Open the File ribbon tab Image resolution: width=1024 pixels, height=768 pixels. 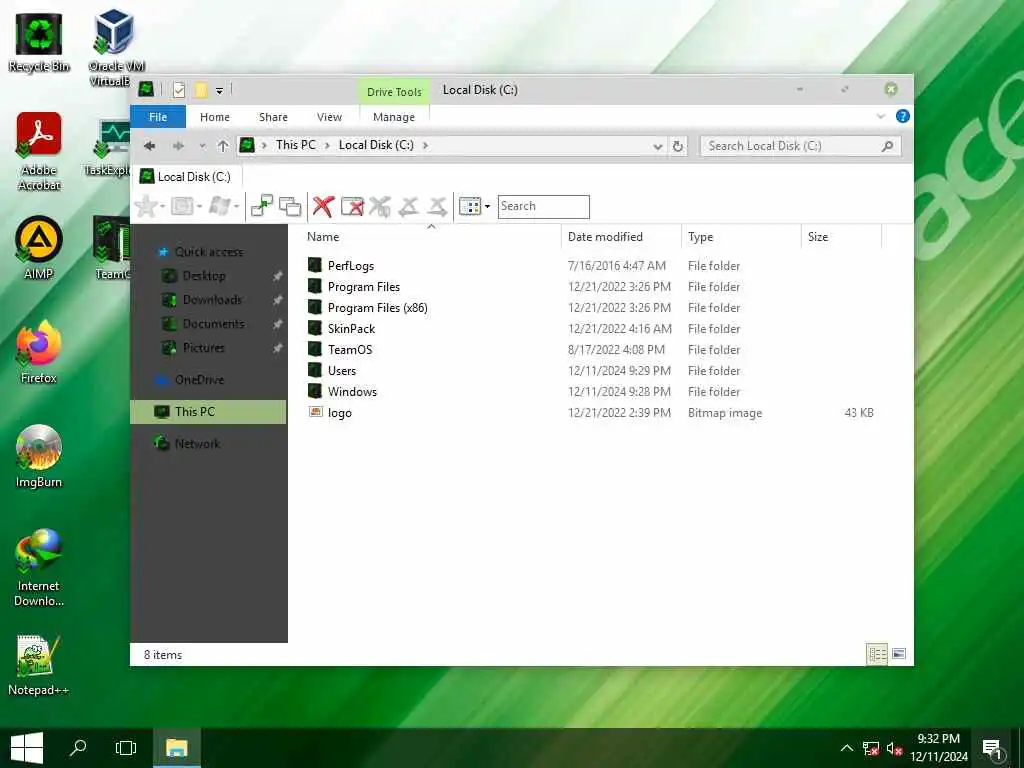(158, 117)
